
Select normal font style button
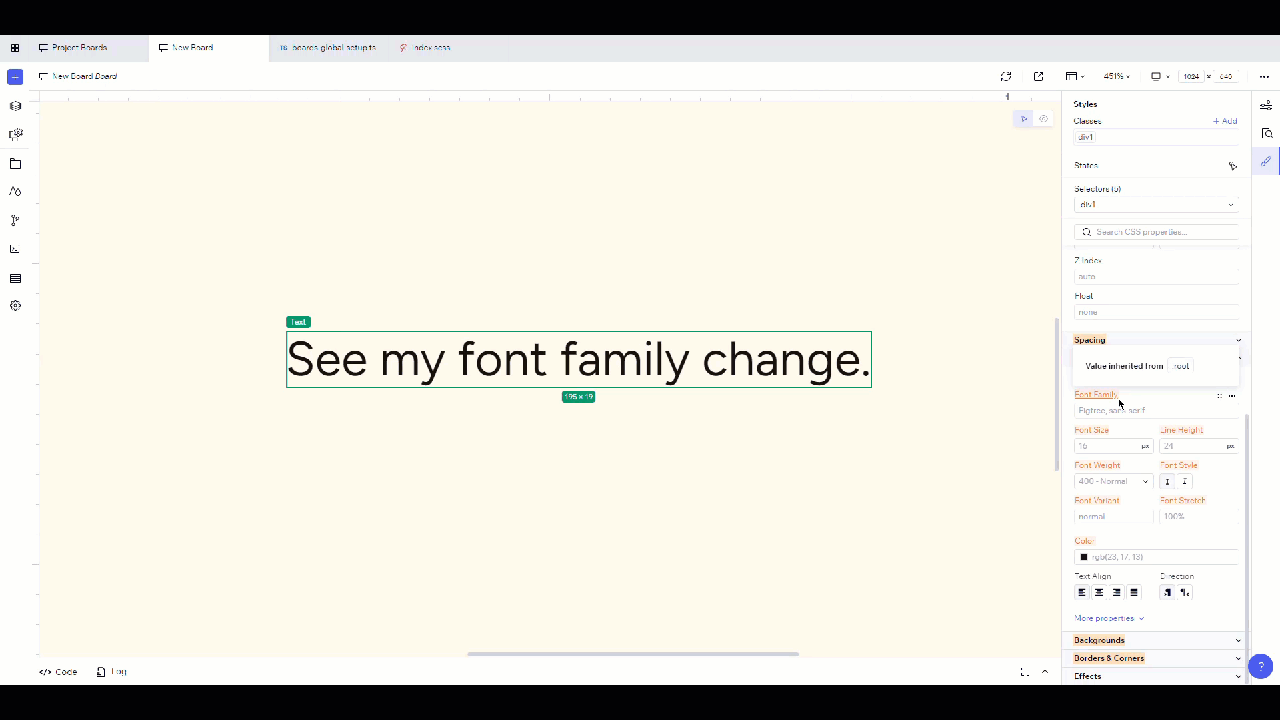point(1167,481)
